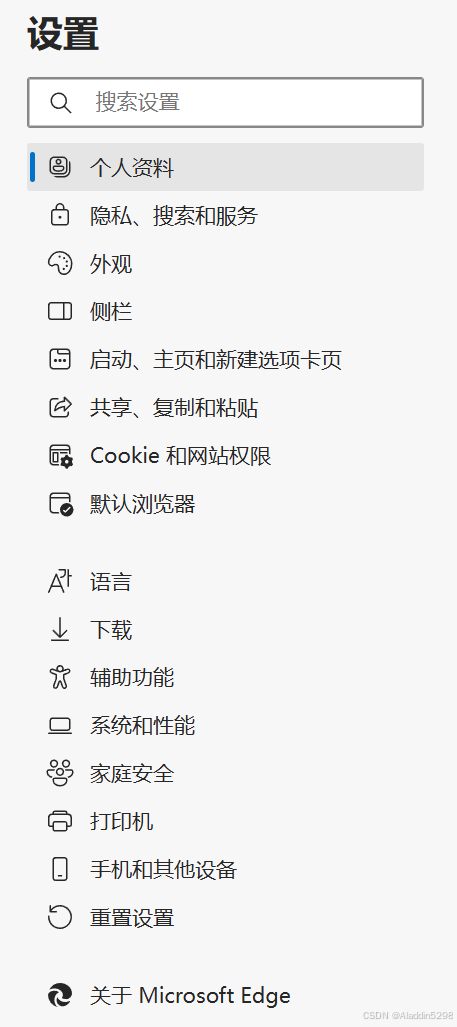This screenshot has height=1027, width=457.
Task: Go to 系统和性能 settings page
Action: pyautogui.click(x=225, y=726)
